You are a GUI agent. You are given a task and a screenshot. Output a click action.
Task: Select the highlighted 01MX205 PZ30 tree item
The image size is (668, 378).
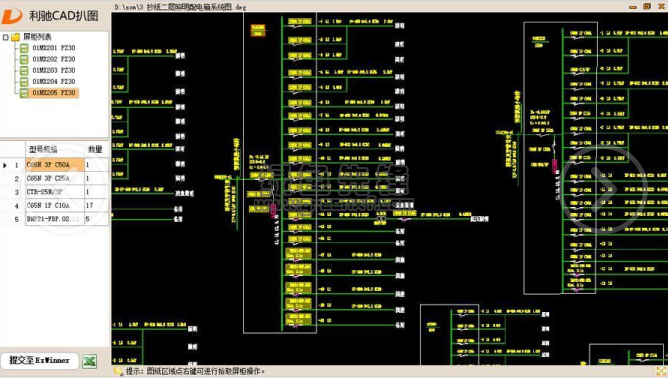click(x=54, y=92)
